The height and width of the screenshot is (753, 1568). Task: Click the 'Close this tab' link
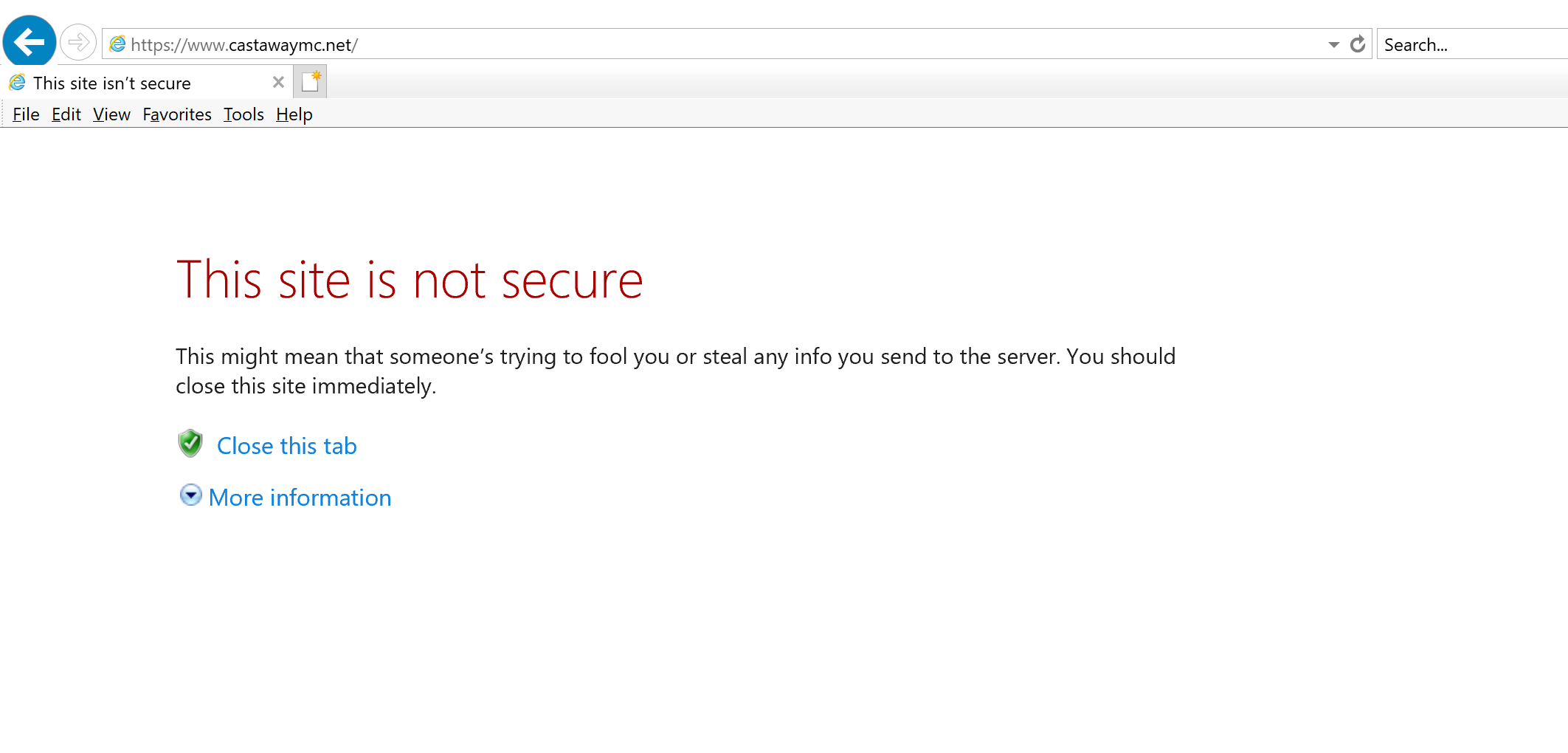287,446
